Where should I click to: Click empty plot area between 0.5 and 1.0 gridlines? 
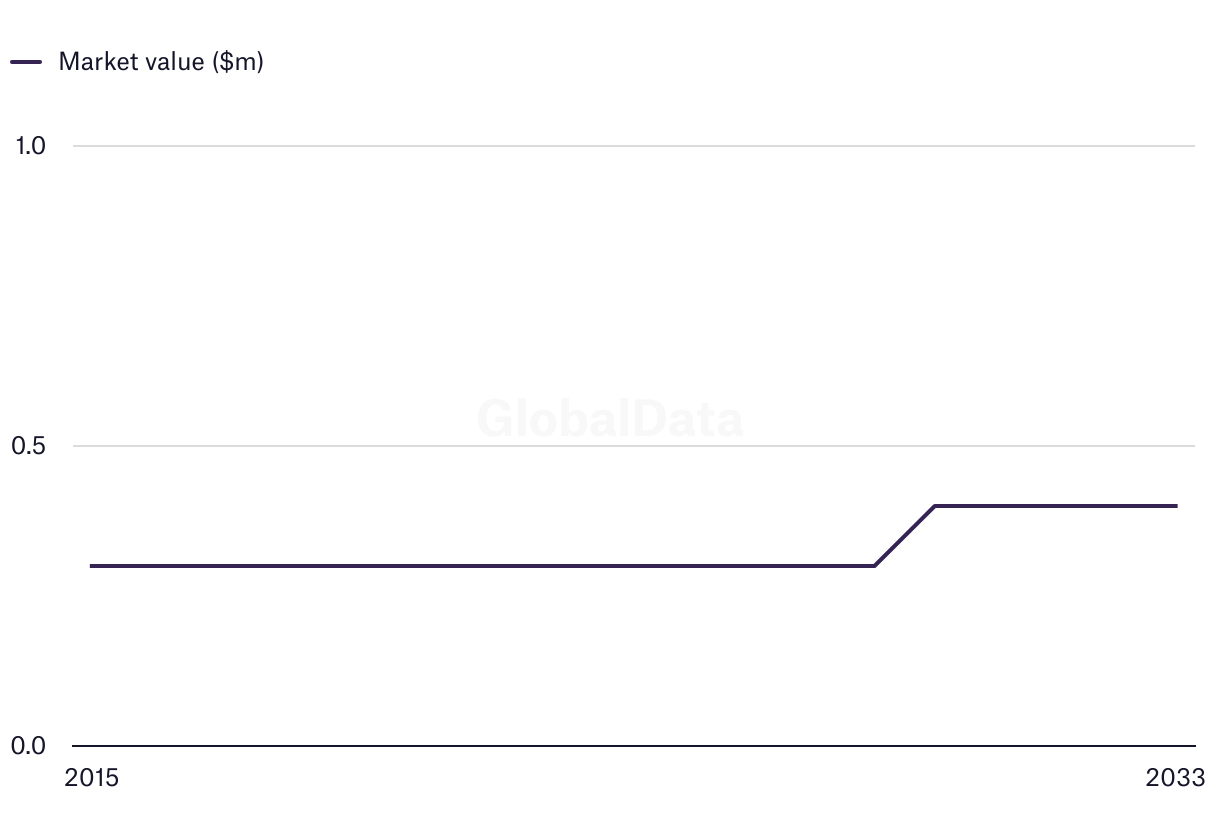click(x=634, y=296)
